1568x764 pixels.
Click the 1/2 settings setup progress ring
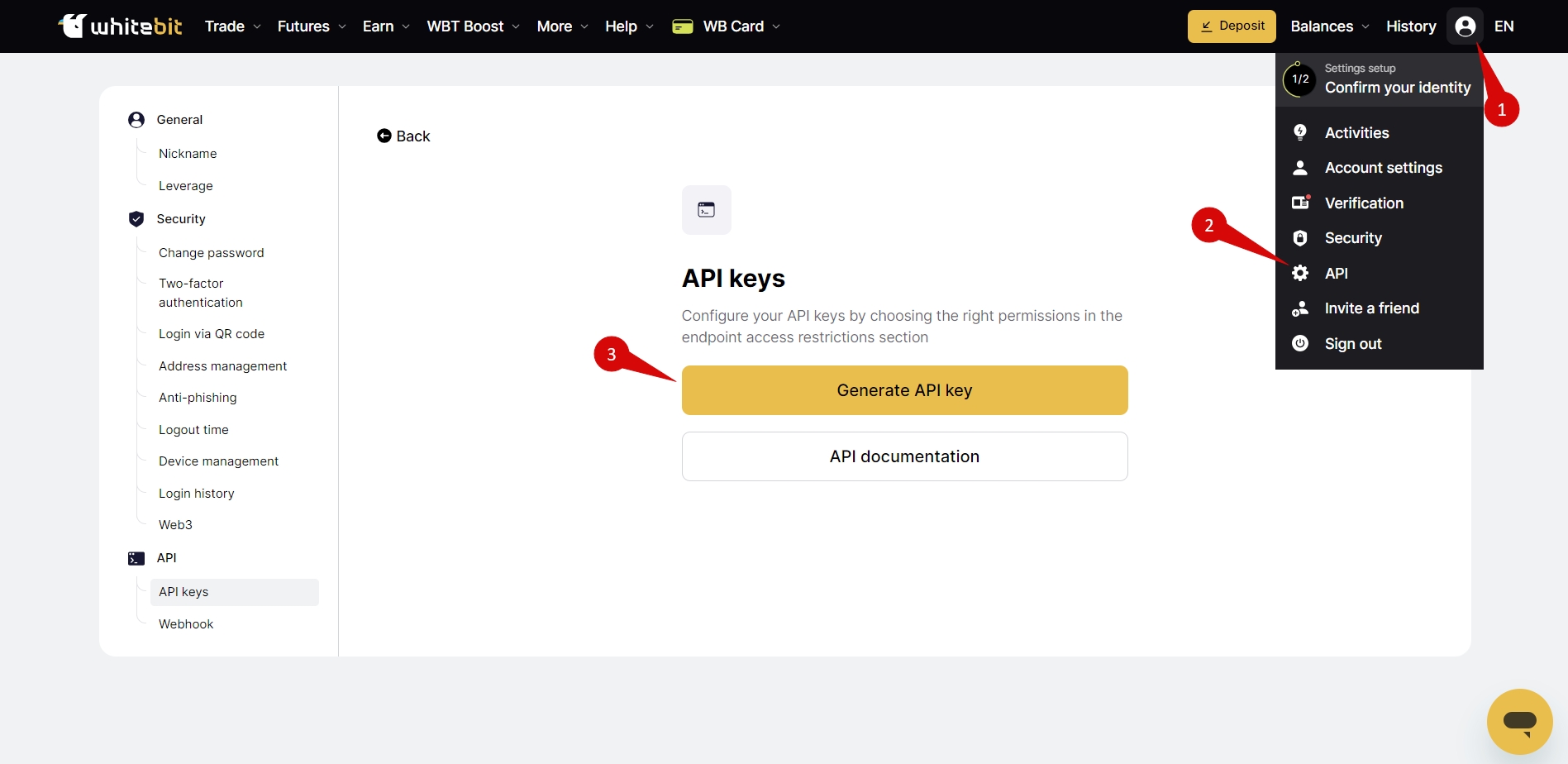[x=1300, y=79]
